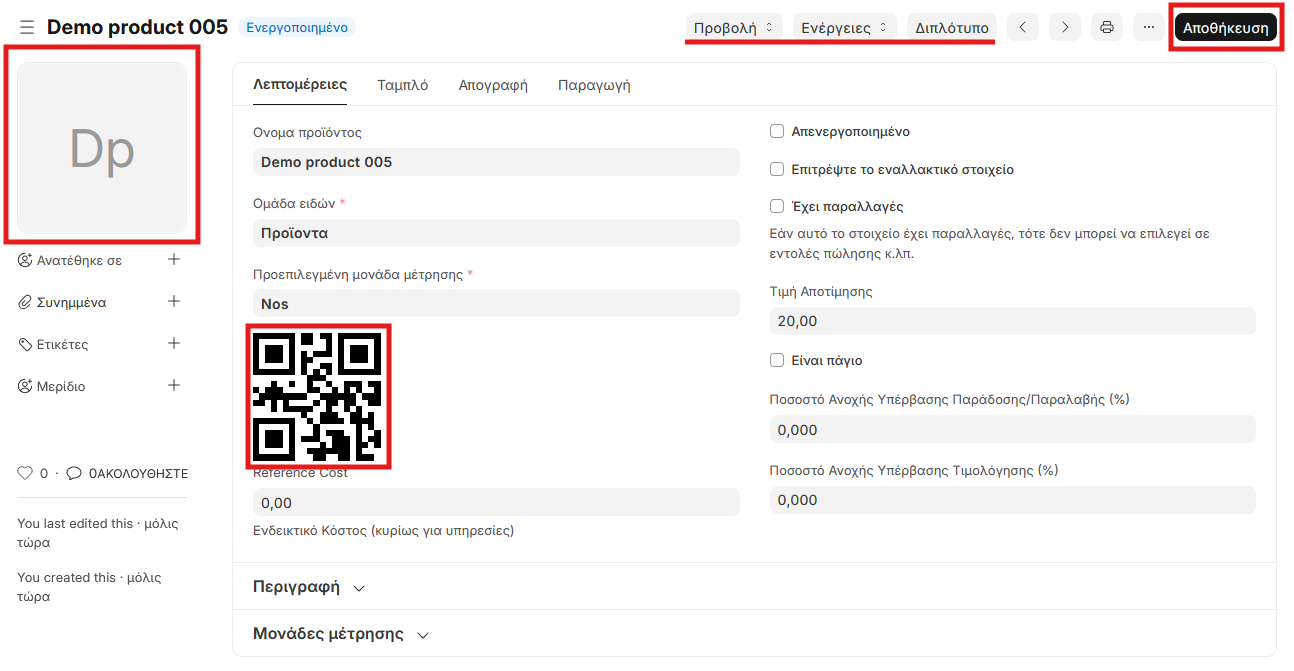1294x671 pixels.
Task: Go to previous record arrow
Action: (1022, 28)
